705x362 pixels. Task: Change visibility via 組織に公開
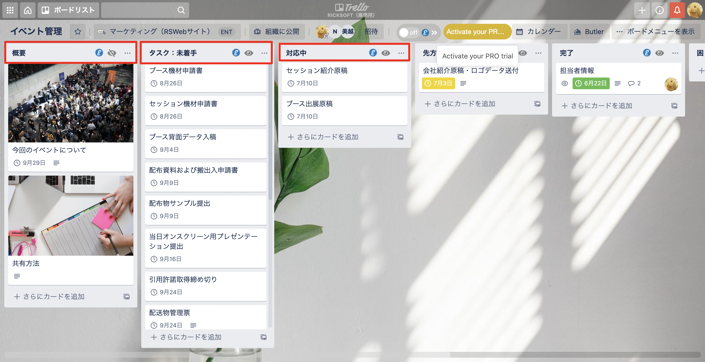[277, 32]
